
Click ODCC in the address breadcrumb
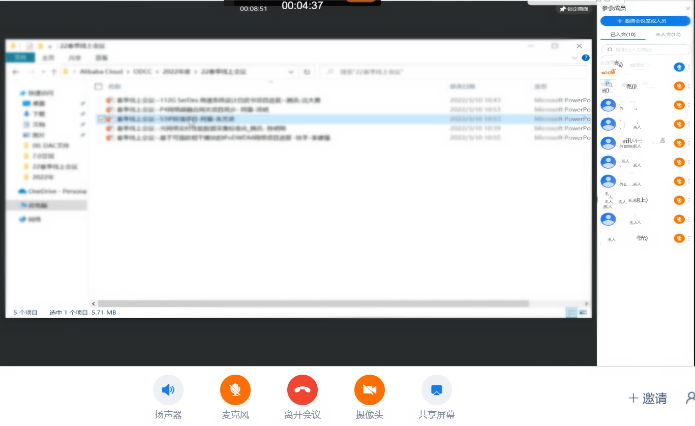(142, 72)
